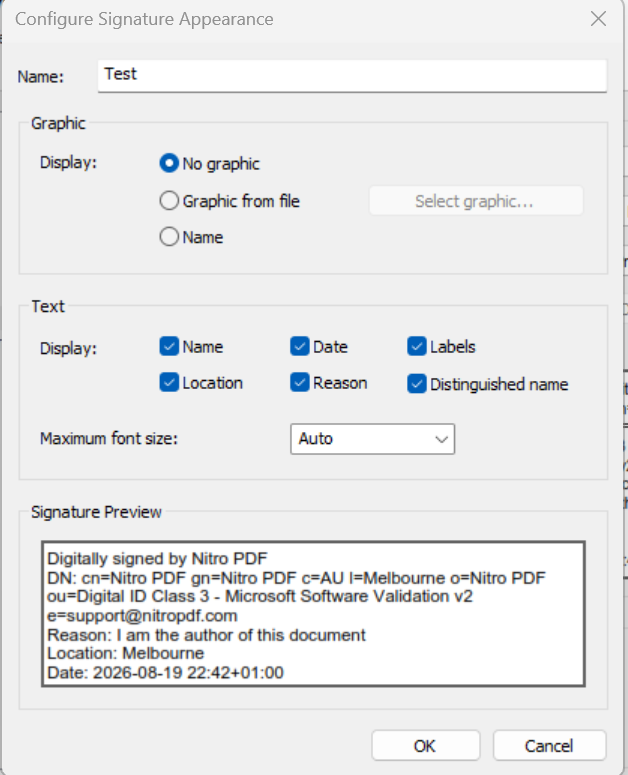Click the Select graphic... button
The image size is (628, 775).
pyautogui.click(x=476, y=201)
